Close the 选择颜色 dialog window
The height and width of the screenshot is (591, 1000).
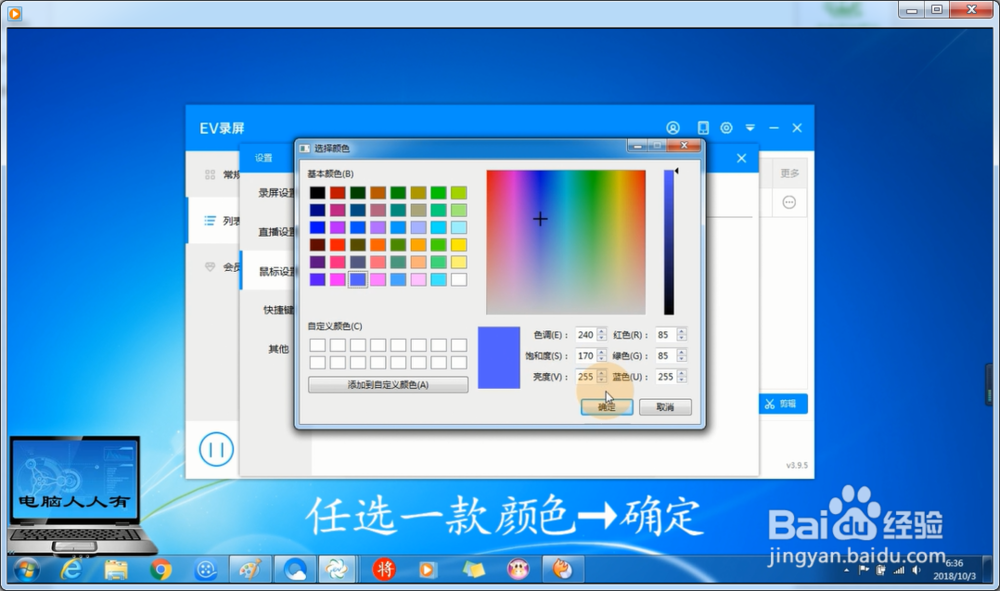684,146
